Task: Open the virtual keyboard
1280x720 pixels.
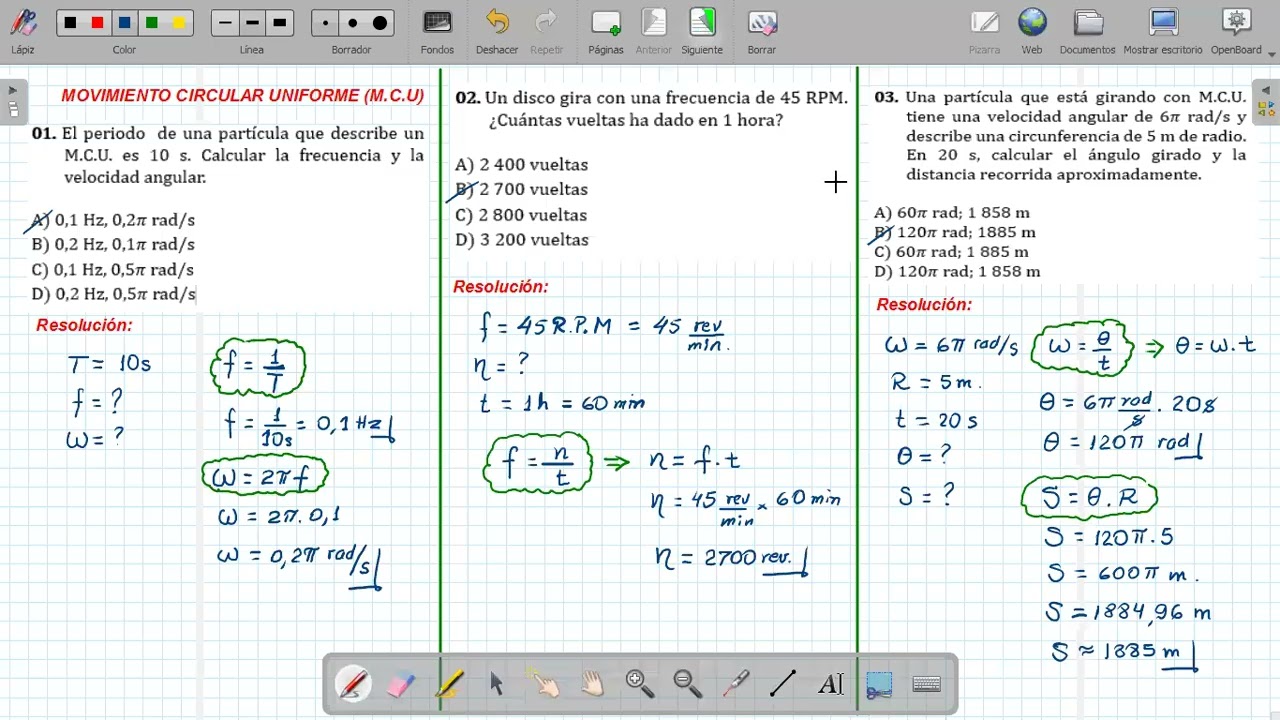Action: pos(927,684)
